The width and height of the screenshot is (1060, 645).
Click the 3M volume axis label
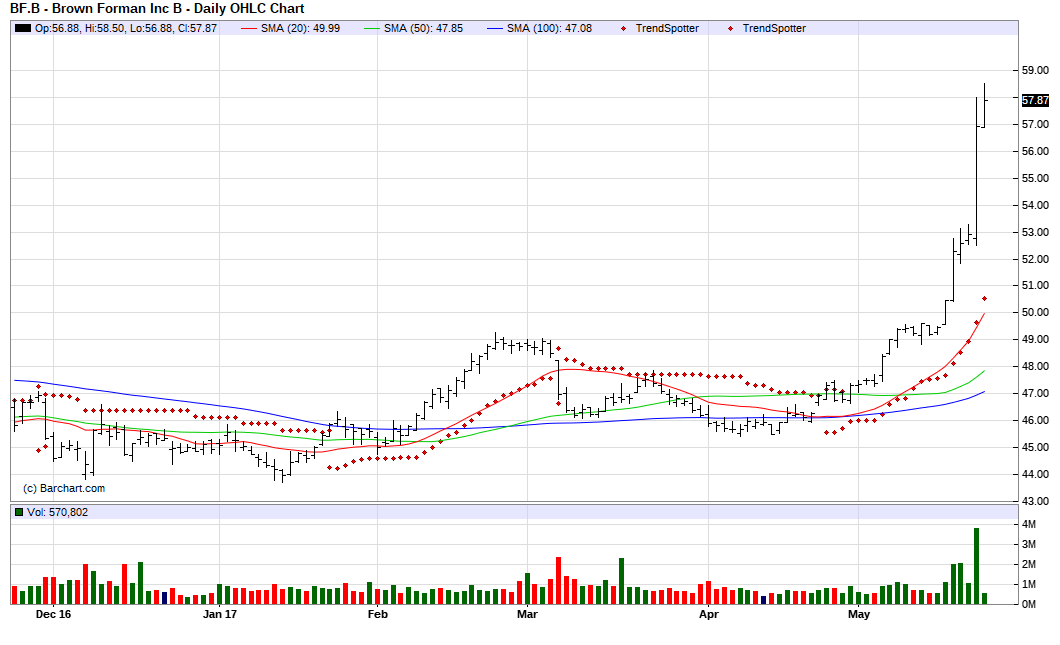click(1029, 544)
